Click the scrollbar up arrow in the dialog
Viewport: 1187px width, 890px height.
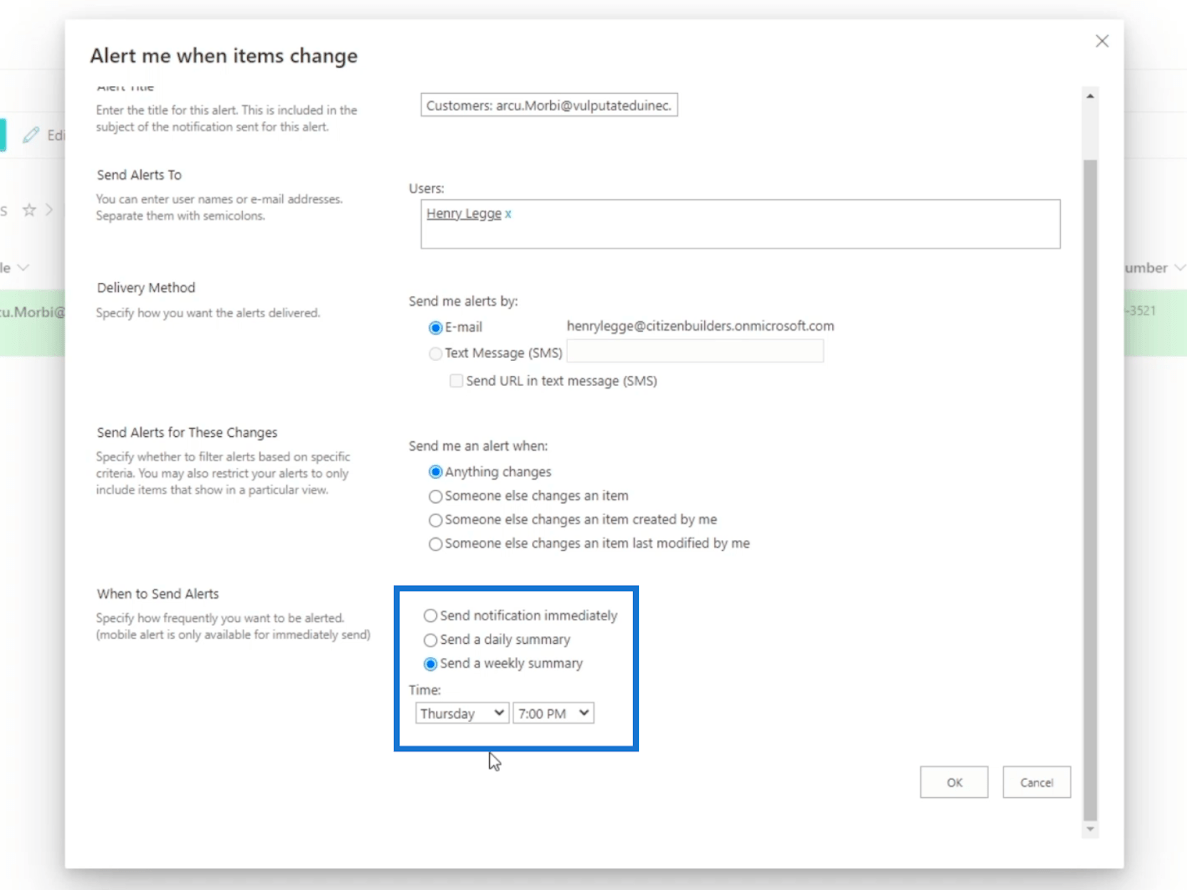pos(1090,96)
